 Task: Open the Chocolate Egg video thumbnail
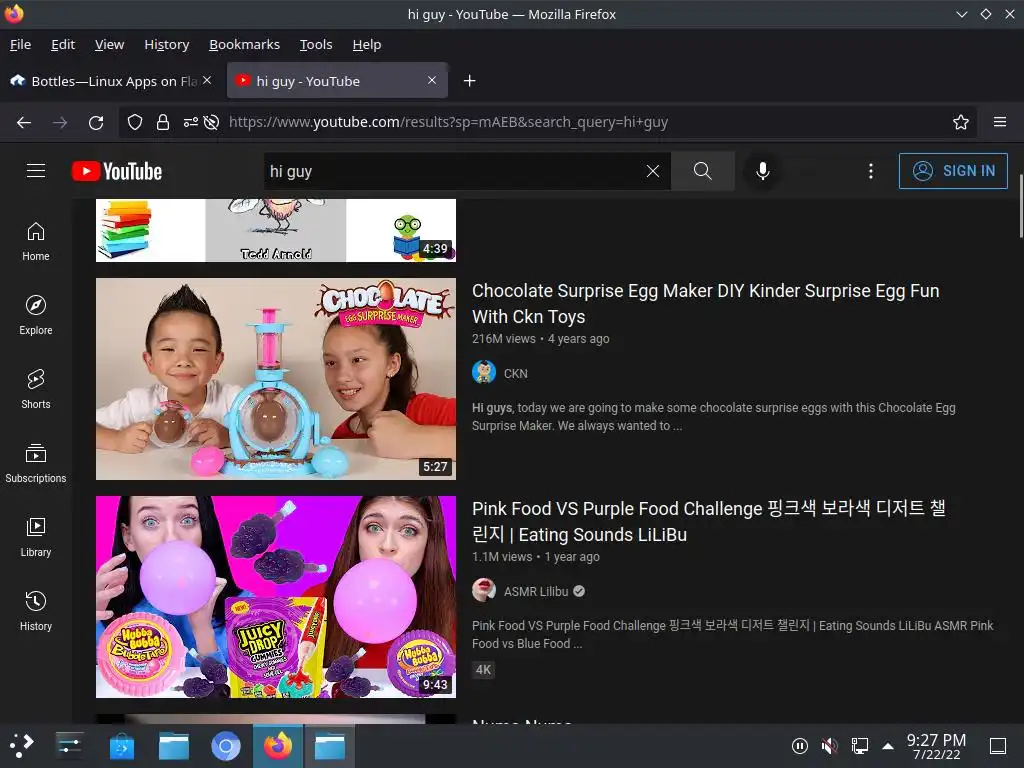[276, 379]
